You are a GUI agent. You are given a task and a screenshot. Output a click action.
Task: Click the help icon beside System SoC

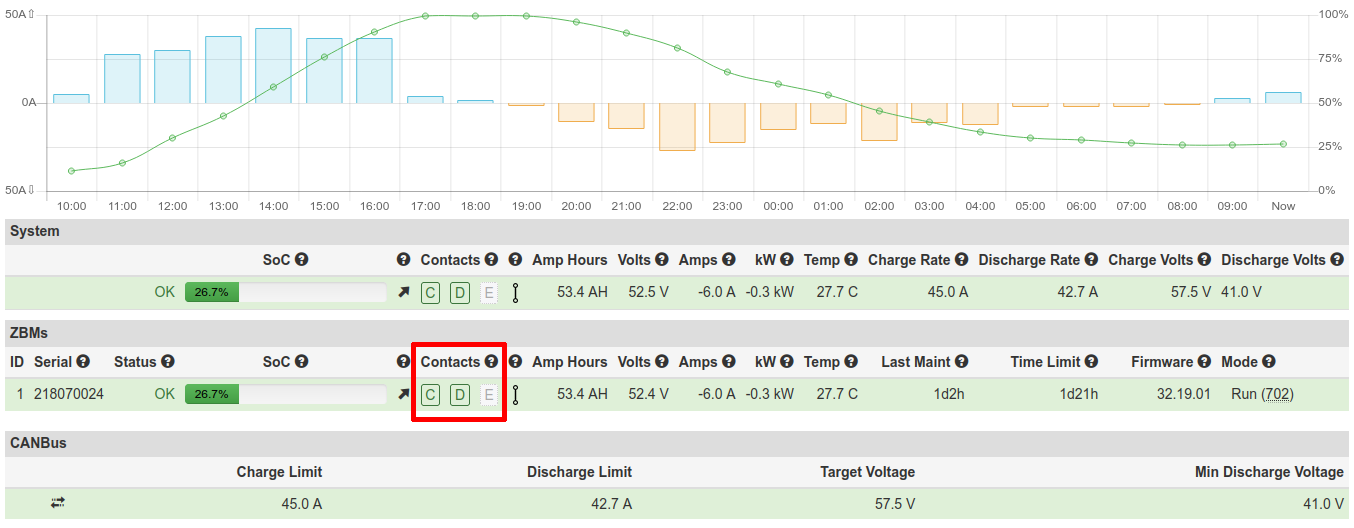(x=301, y=260)
